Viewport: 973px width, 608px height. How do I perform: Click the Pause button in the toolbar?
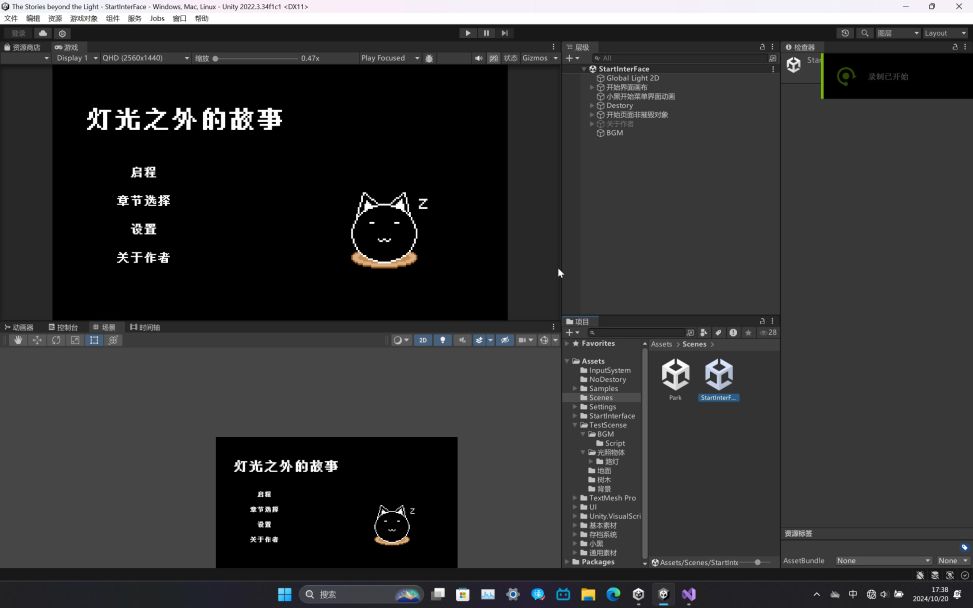[486, 33]
